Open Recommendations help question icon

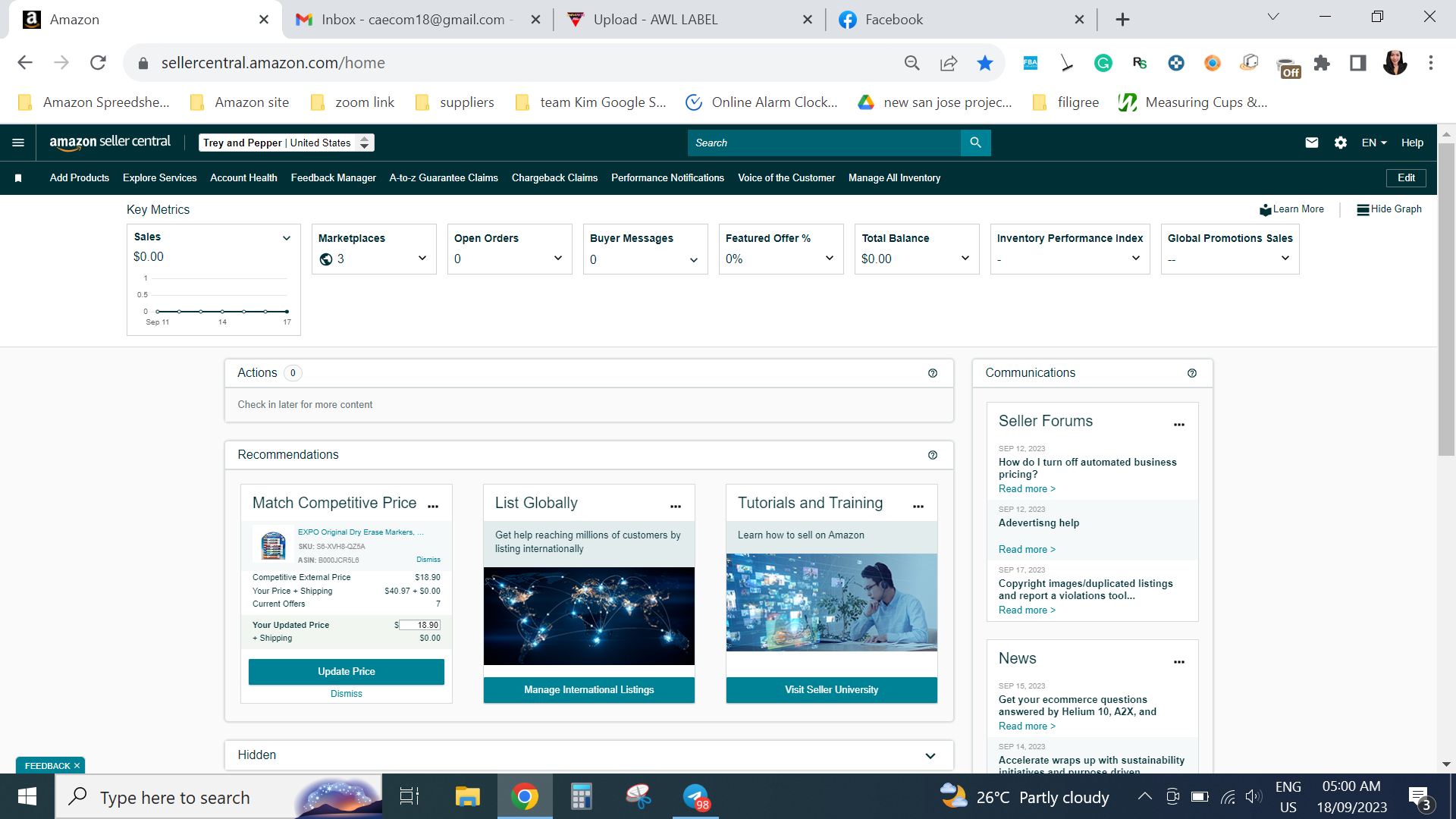pos(933,455)
